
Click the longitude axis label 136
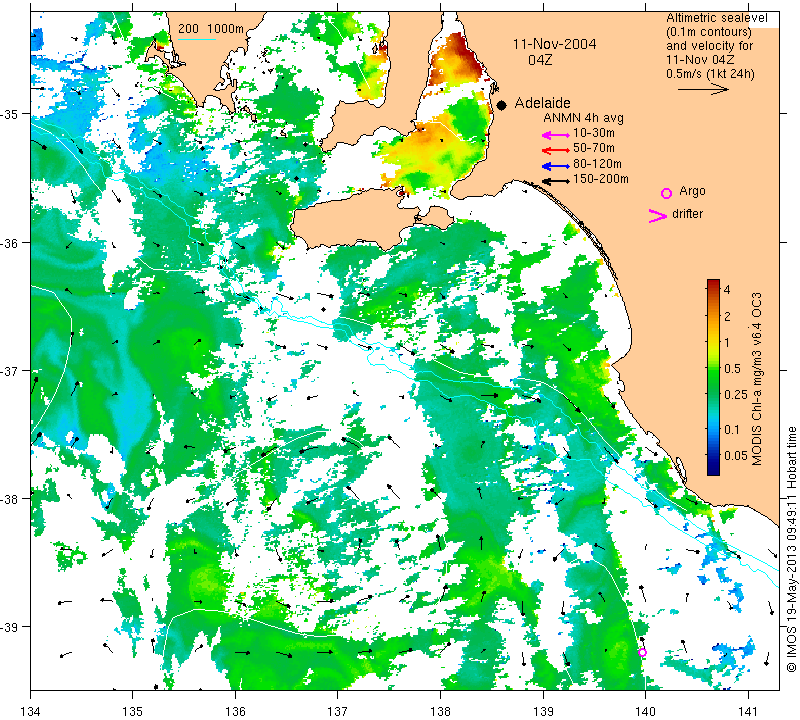pos(235,710)
